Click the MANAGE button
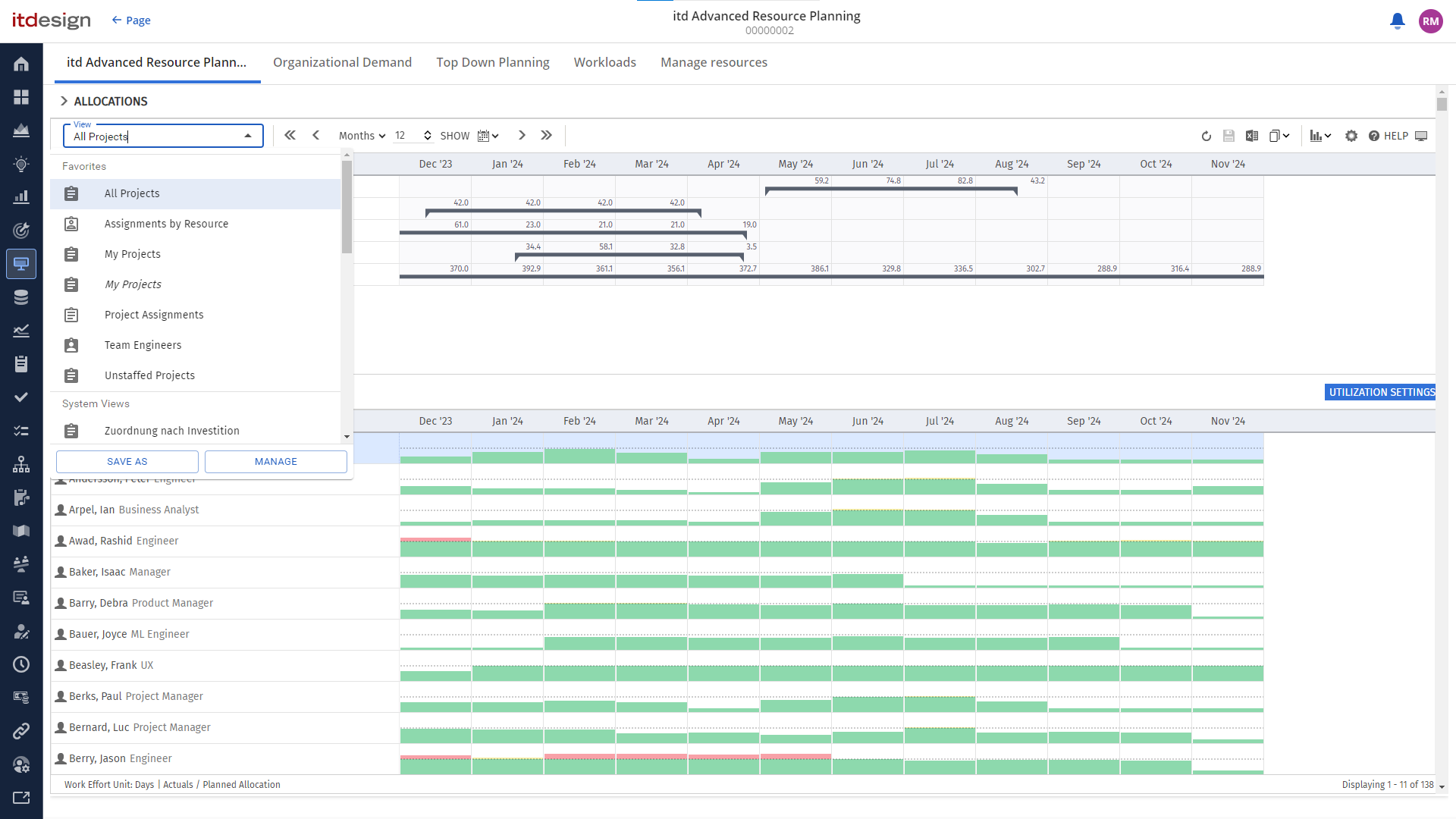 (276, 461)
